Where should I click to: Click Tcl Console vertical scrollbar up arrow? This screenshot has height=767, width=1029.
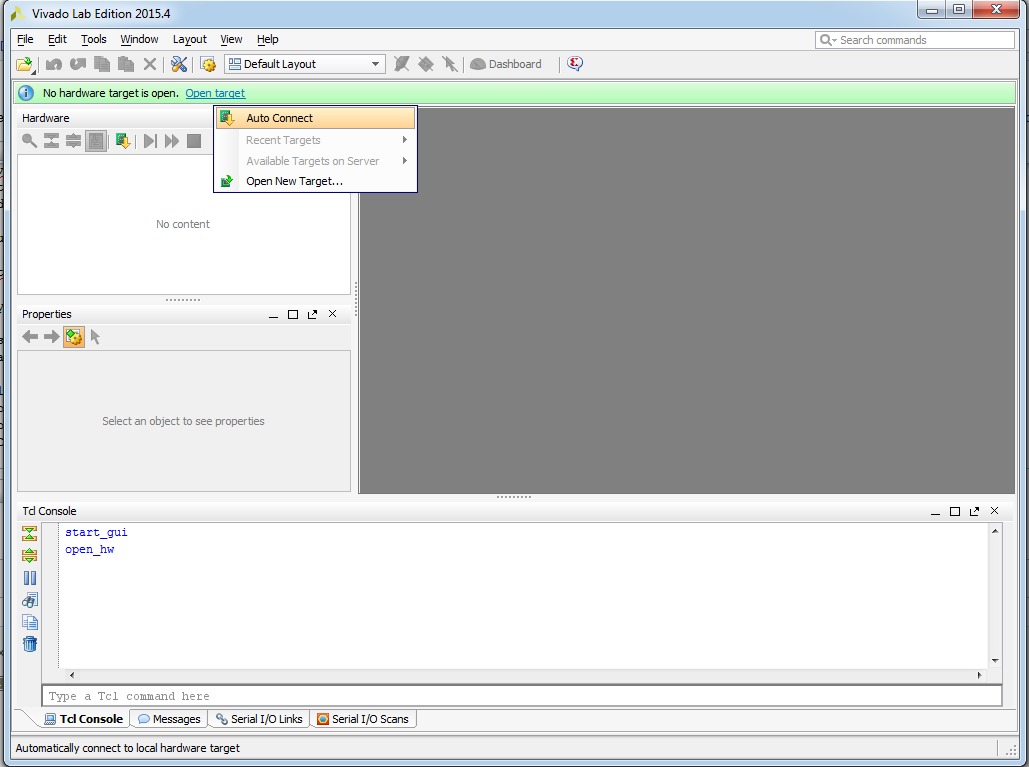coord(996,531)
